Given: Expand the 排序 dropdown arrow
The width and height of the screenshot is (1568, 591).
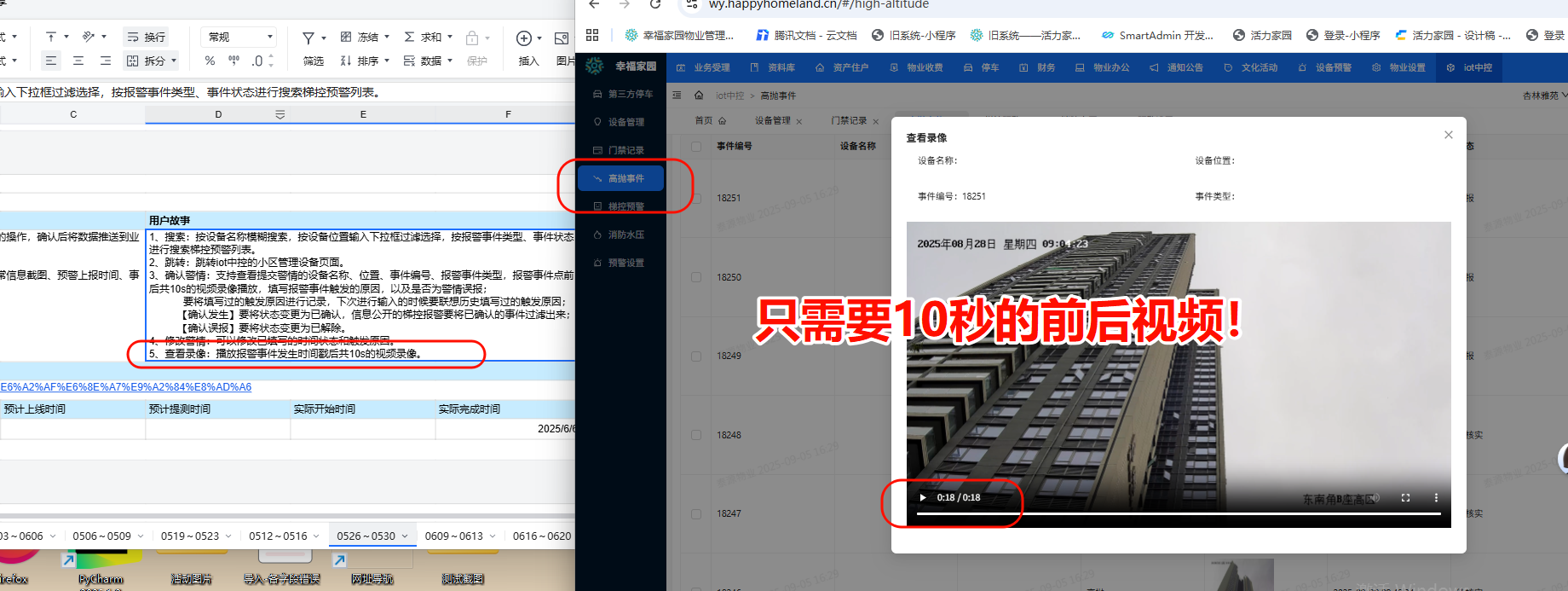Looking at the screenshot, I should click(387, 61).
